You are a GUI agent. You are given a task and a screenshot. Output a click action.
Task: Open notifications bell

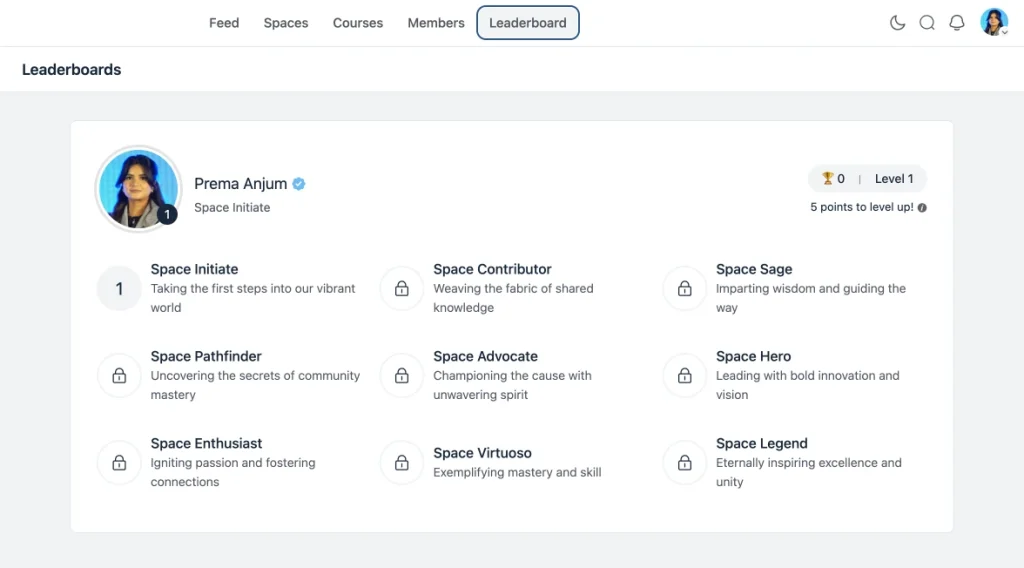pos(957,23)
